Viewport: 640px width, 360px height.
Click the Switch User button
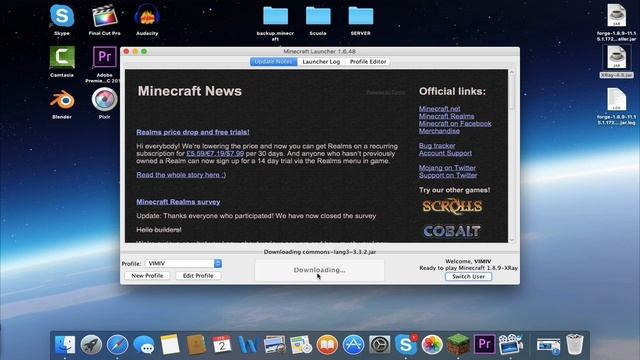(468, 277)
